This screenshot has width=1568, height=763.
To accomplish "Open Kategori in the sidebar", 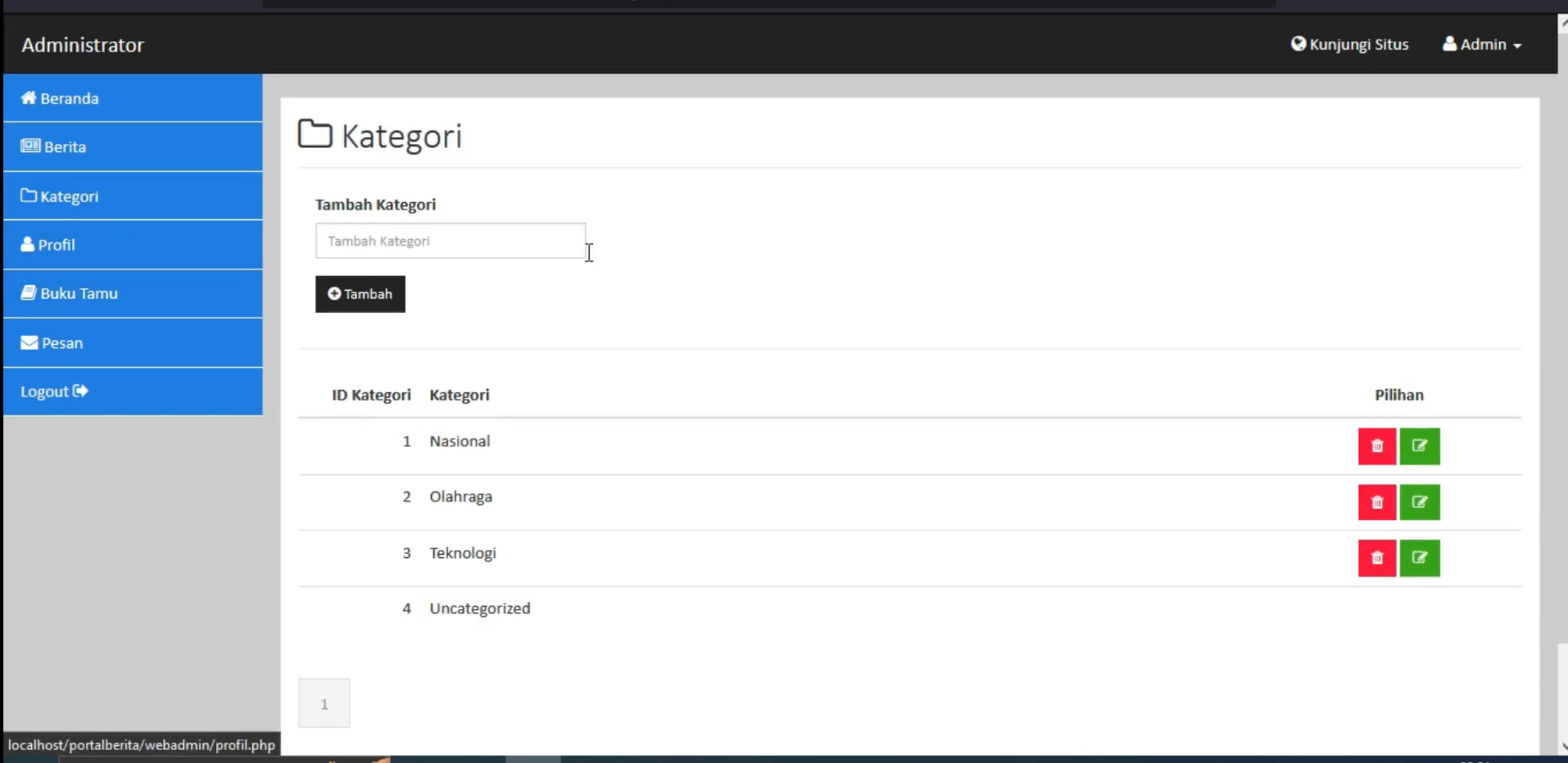I will pos(133,196).
